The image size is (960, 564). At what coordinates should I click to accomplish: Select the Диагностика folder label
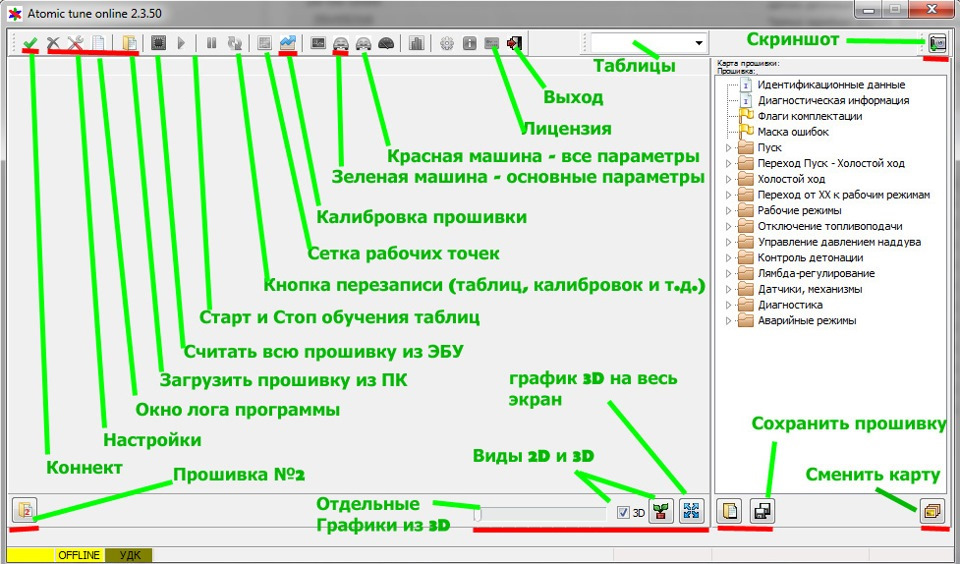(x=790, y=305)
